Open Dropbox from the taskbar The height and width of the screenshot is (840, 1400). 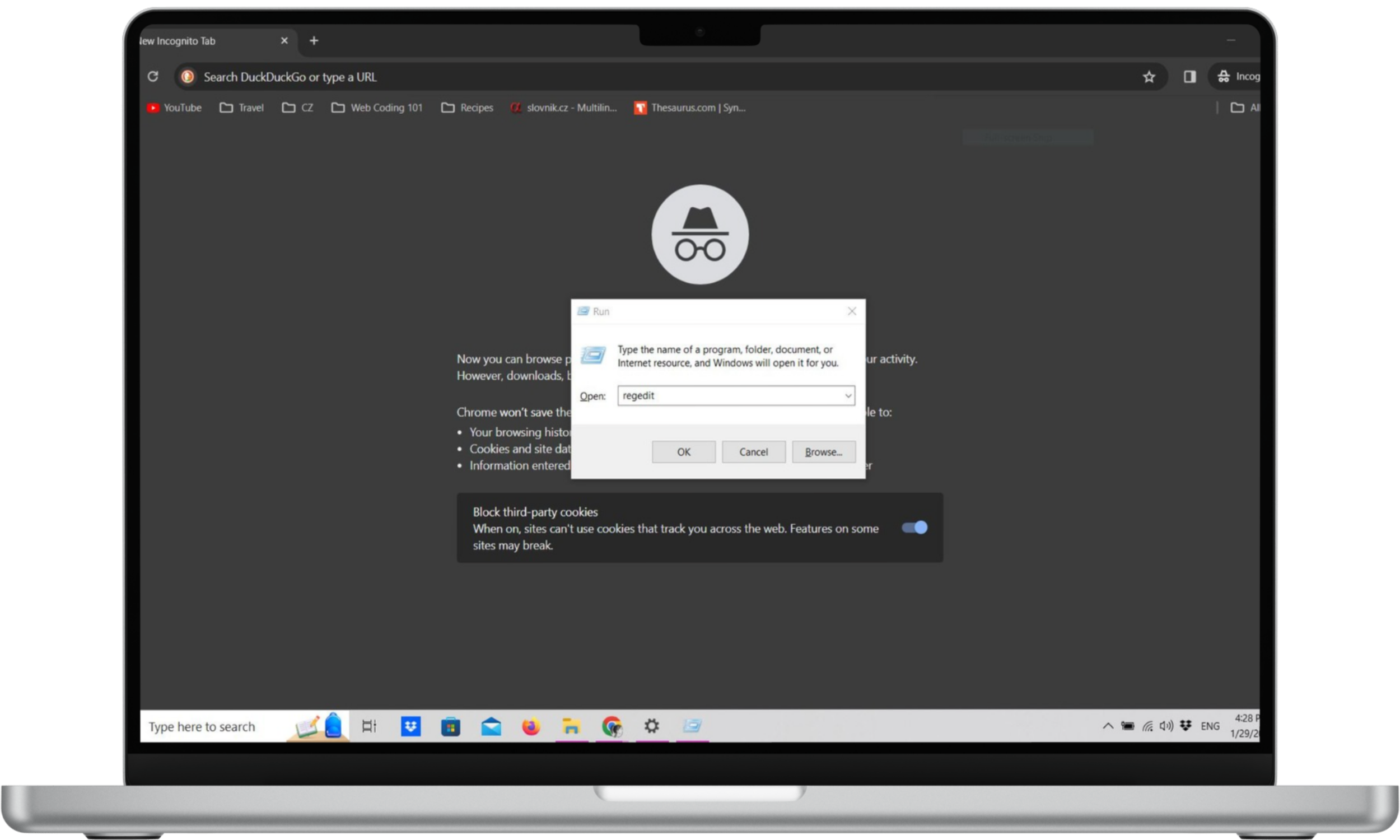[410, 726]
